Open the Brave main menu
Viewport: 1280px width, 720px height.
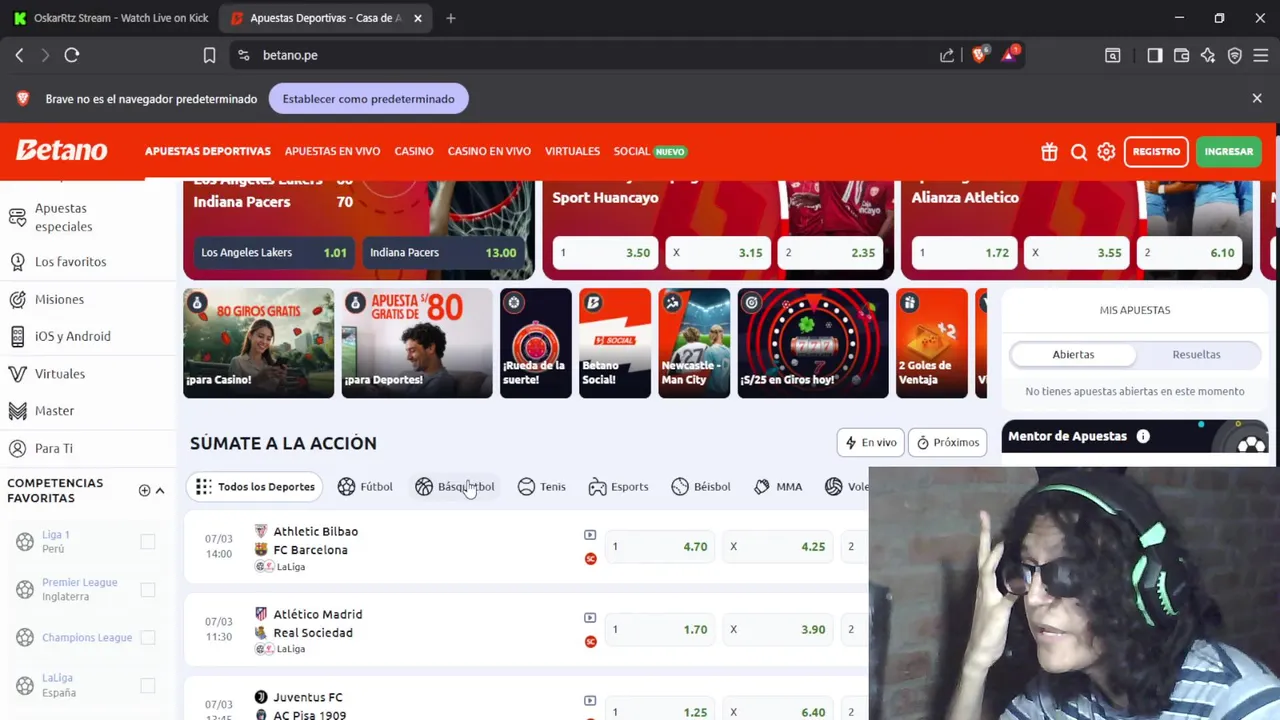pyautogui.click(x=1261, y=55)
